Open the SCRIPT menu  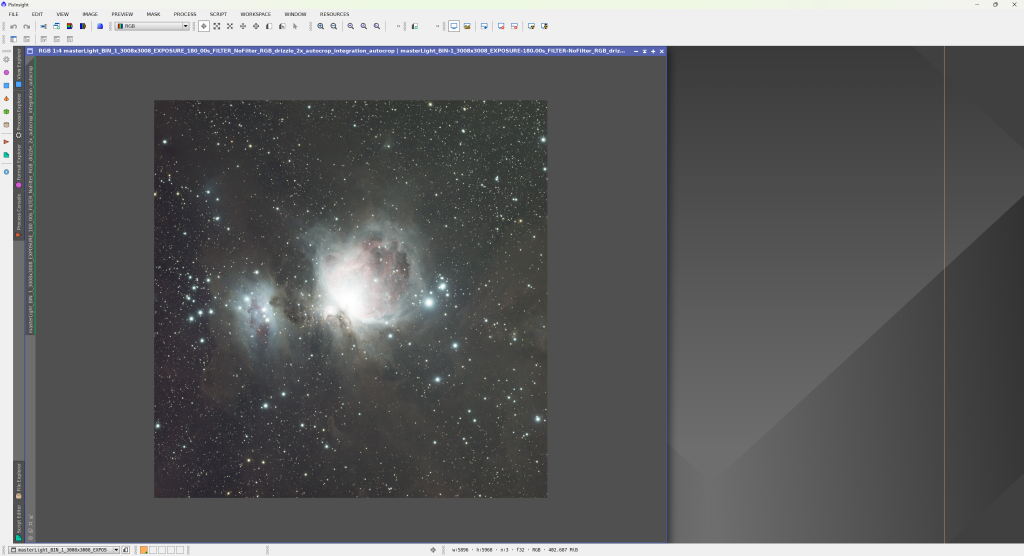pyautogui.click(x=218, y=14)
